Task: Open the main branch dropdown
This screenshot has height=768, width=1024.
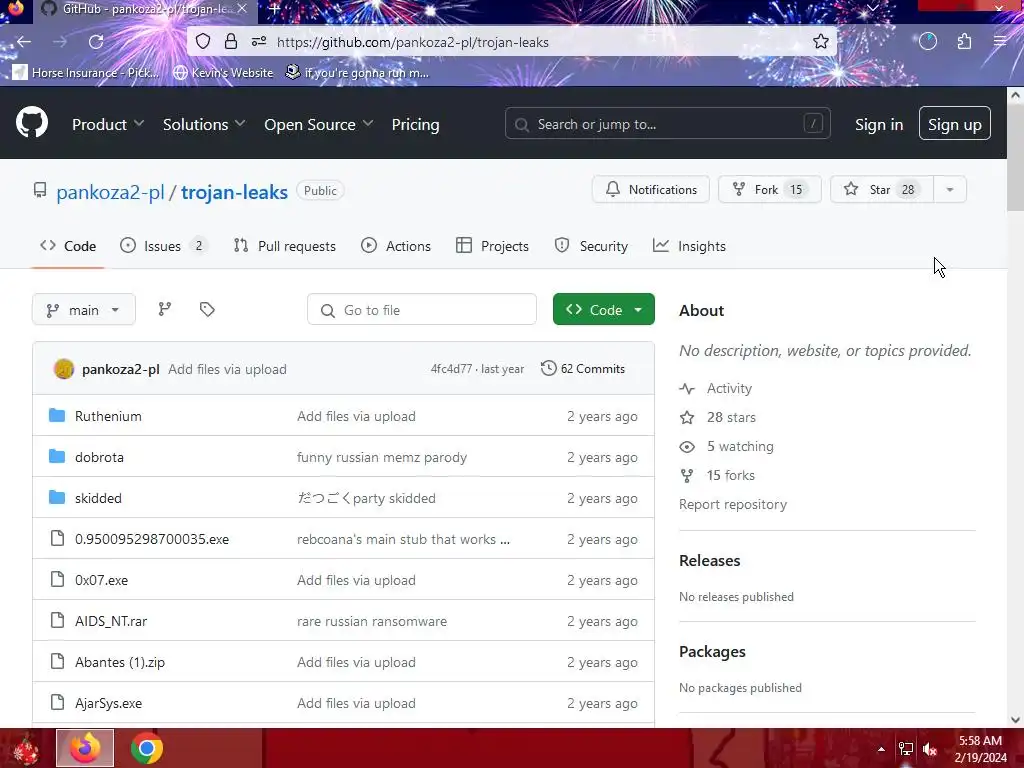Action: click(84, 310)
